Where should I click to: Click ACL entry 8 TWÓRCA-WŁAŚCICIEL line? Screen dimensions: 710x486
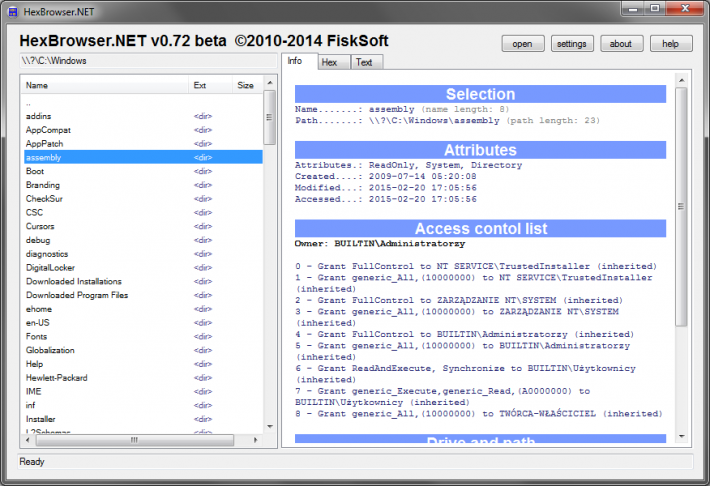pyautogui.click(x=479, y=414)
